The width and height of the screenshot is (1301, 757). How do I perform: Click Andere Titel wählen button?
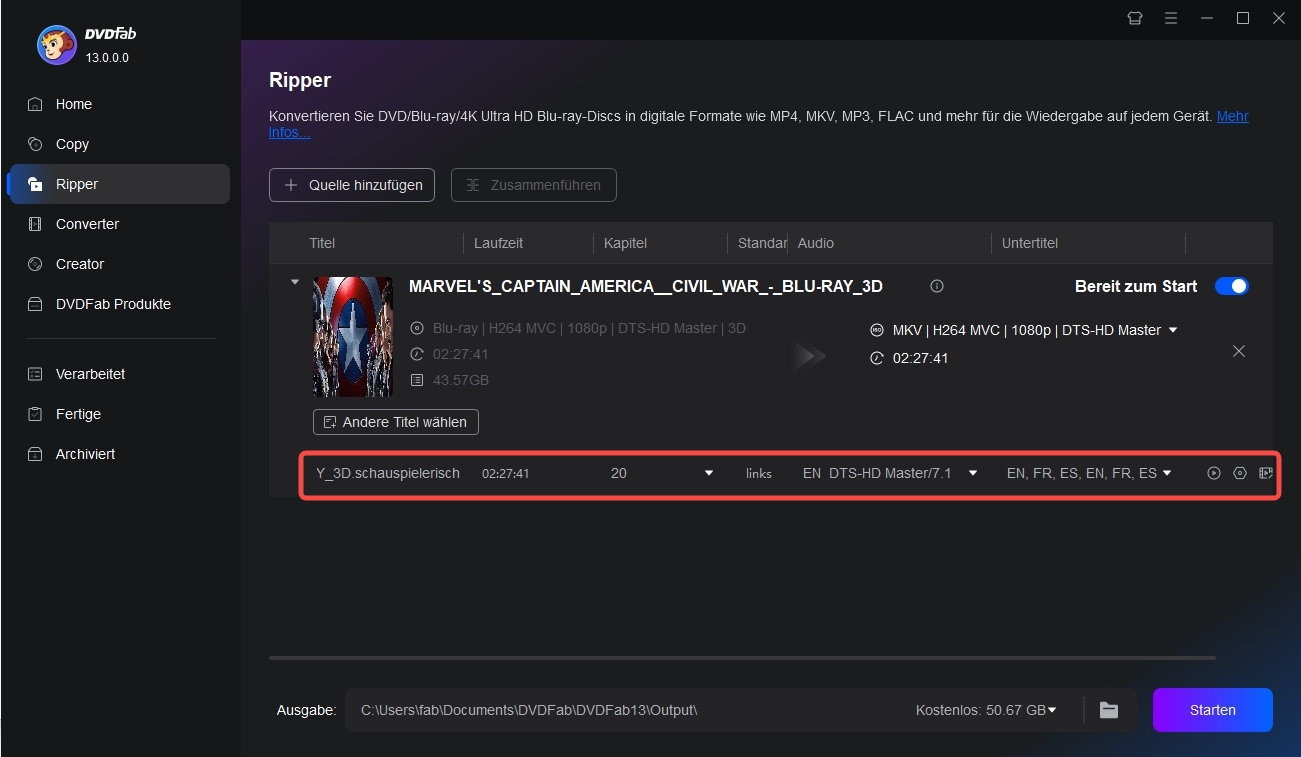coord(396,422)
